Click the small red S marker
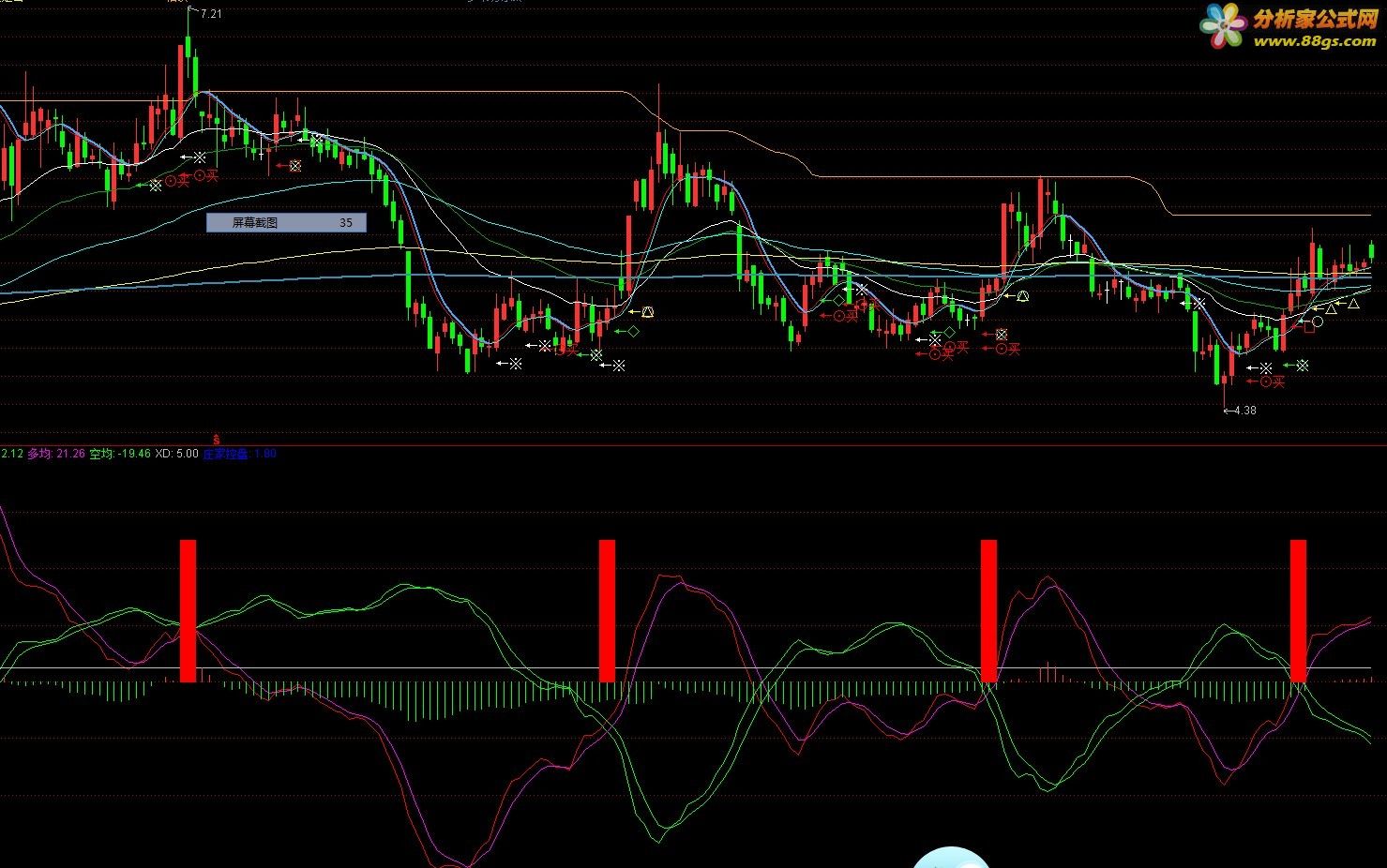Screen dimensions: 1387x868 coord(217,439)
